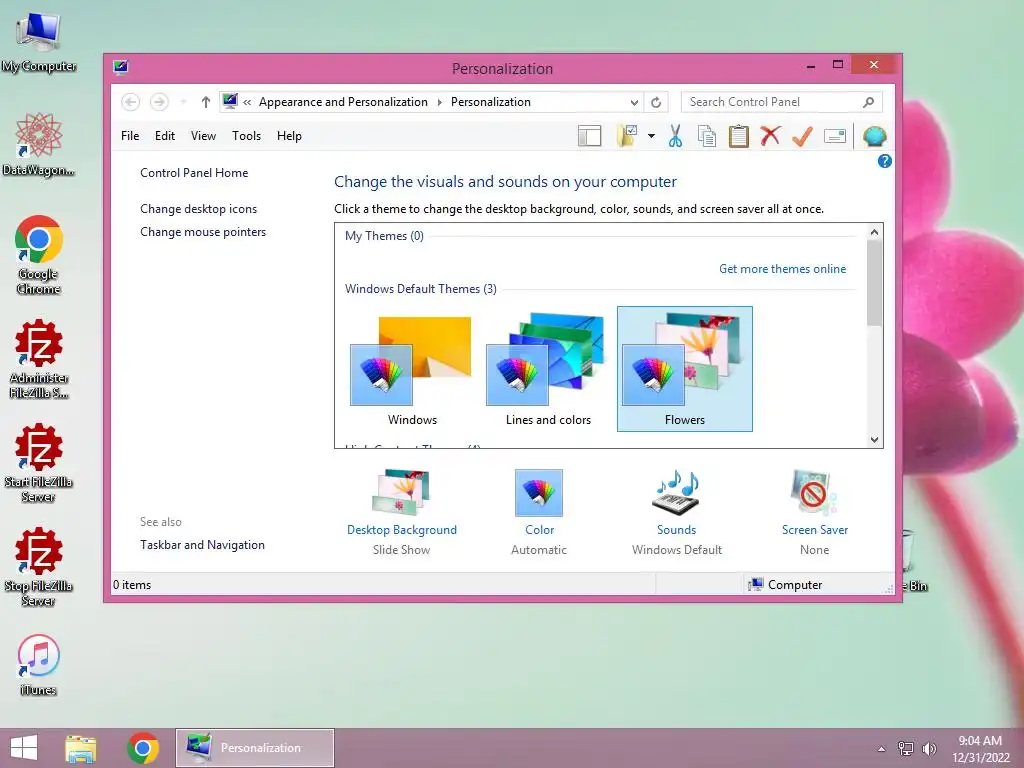Screen dimensions: 1024x768
Task: Open recent locations dropdown arrow
Action: (x=184, y=102)
